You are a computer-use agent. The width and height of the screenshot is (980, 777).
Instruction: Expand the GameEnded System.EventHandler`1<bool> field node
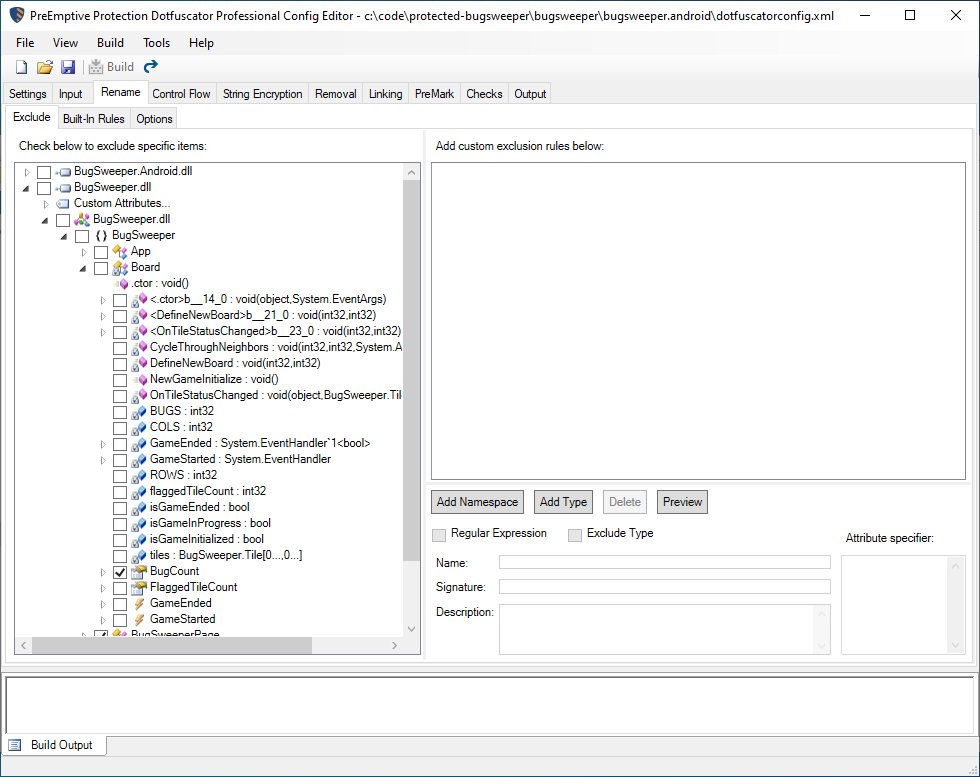(x=104, y=444)
